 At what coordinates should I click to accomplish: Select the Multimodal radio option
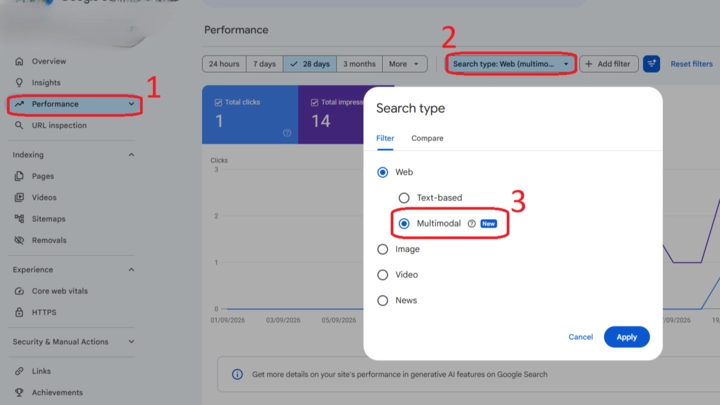[404, 224]
